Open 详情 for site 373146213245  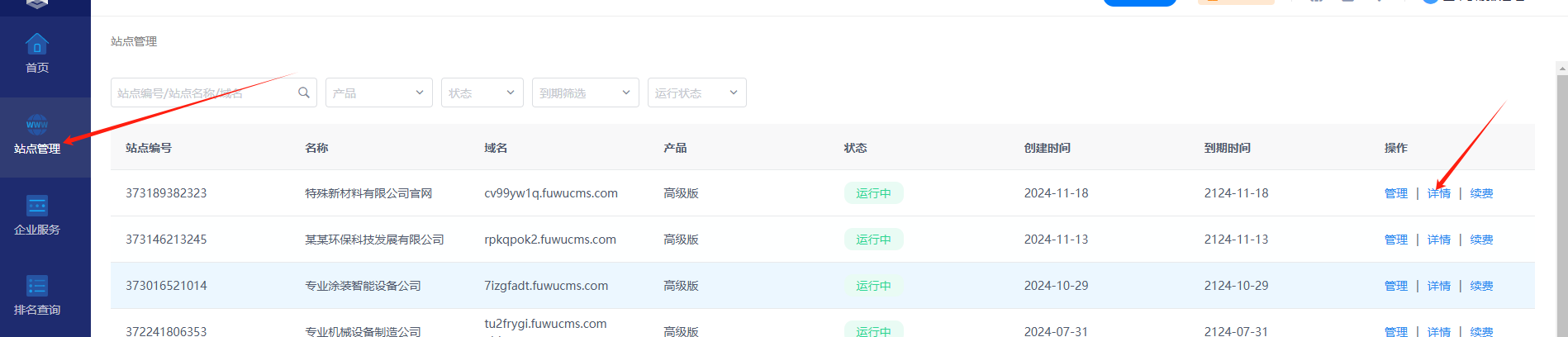point(1439,240)
